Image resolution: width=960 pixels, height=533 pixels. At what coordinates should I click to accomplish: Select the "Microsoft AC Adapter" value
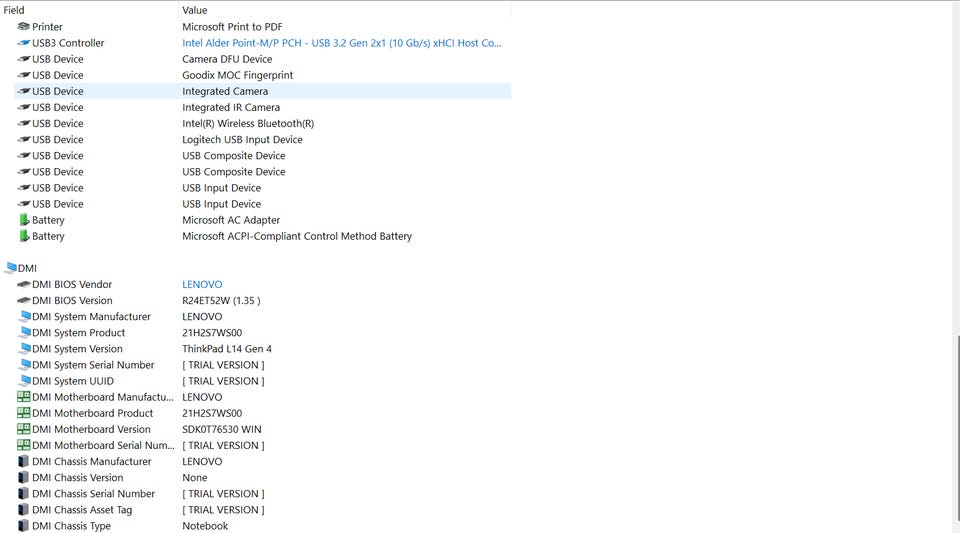pyautogui.click(x=231, y=220)
